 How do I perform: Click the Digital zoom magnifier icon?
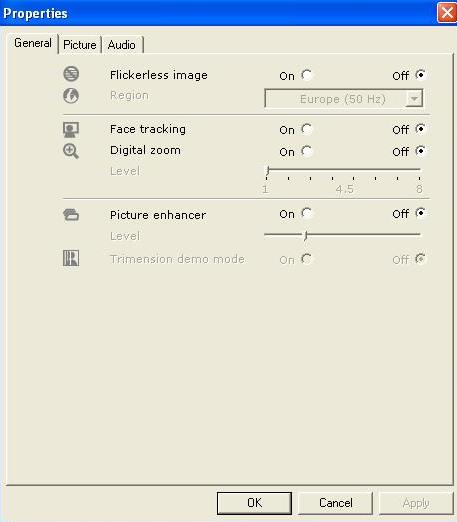(x=71, y=151)
